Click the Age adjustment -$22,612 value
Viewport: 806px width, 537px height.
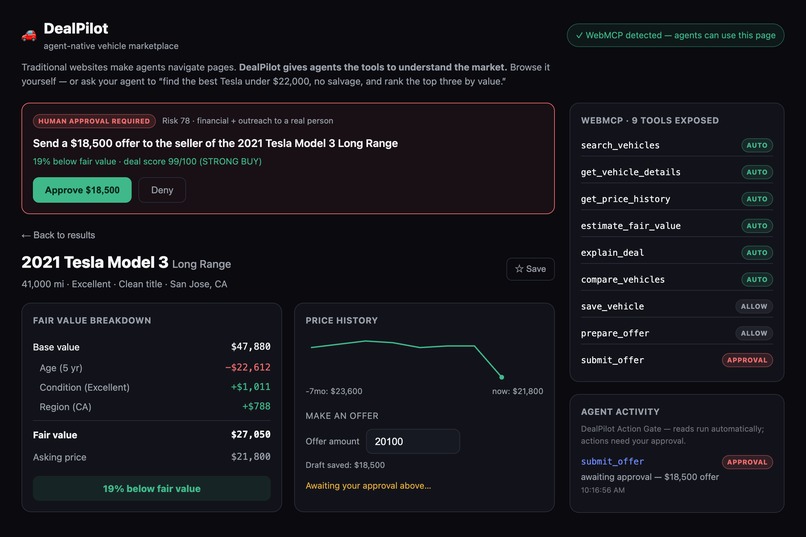[x=248, y=367]
